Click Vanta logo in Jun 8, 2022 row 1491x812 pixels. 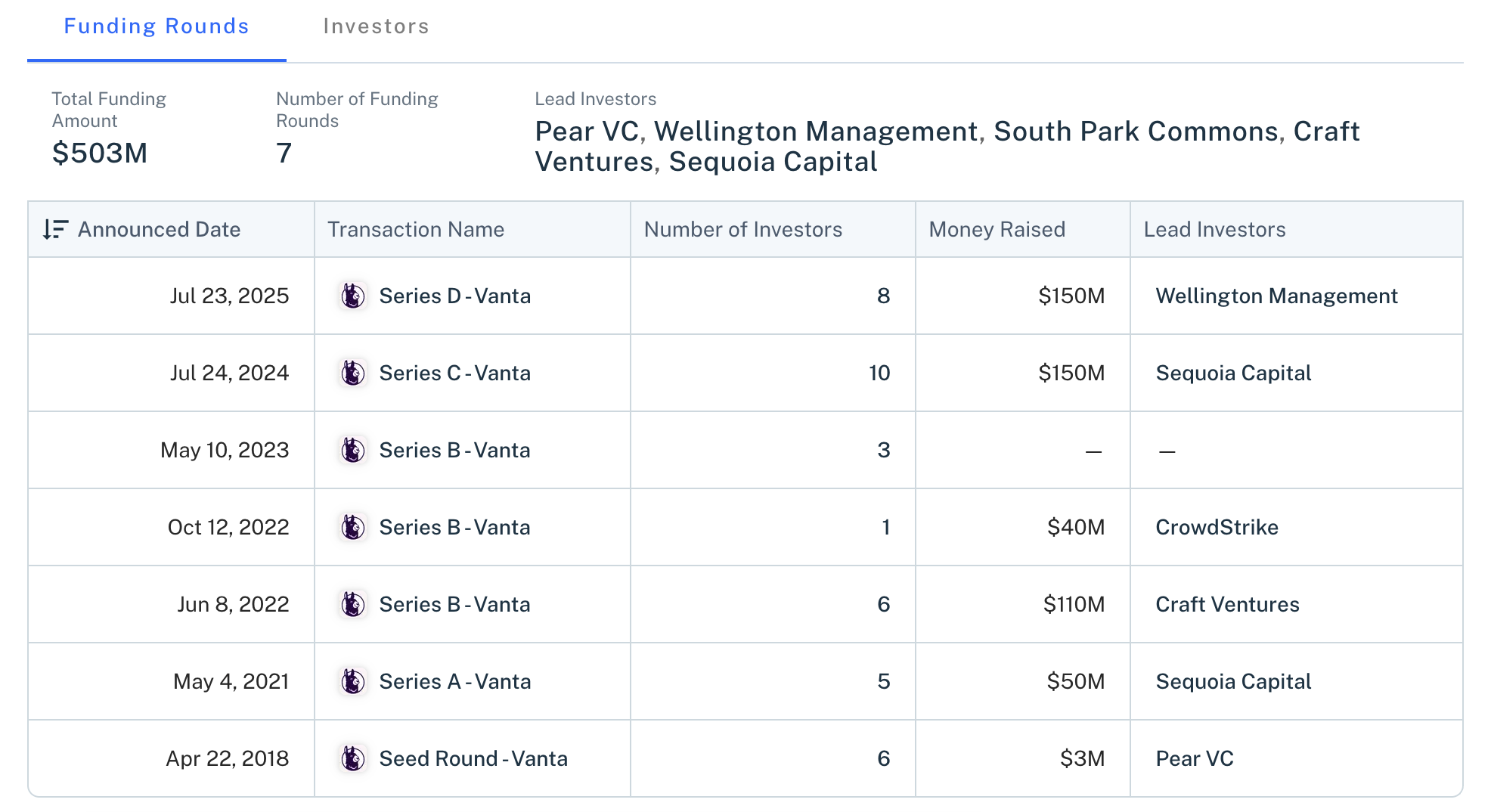(x=352, y=604)
